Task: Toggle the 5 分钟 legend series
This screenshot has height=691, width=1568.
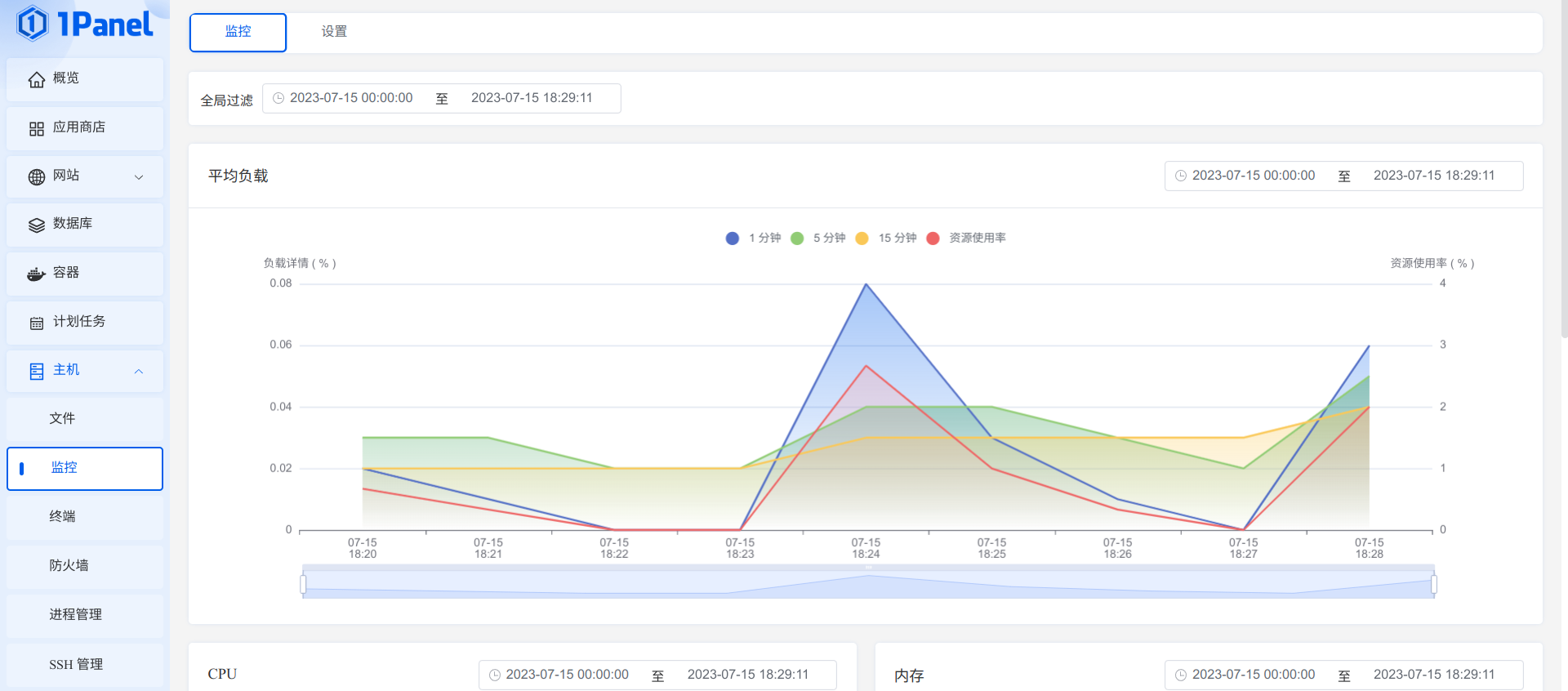Action: 818,238
